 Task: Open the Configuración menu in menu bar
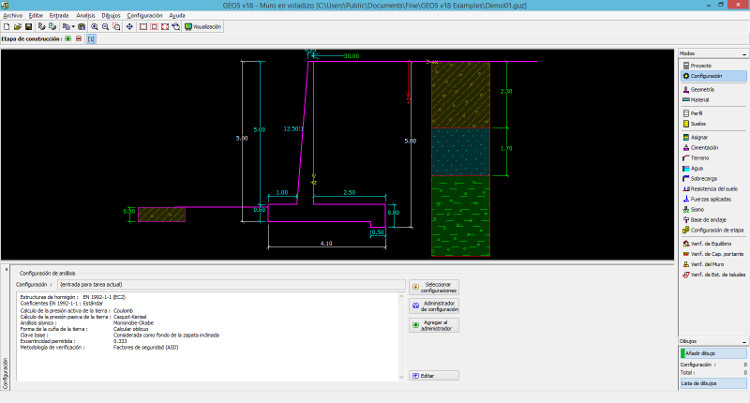click(x=144, y=16)
